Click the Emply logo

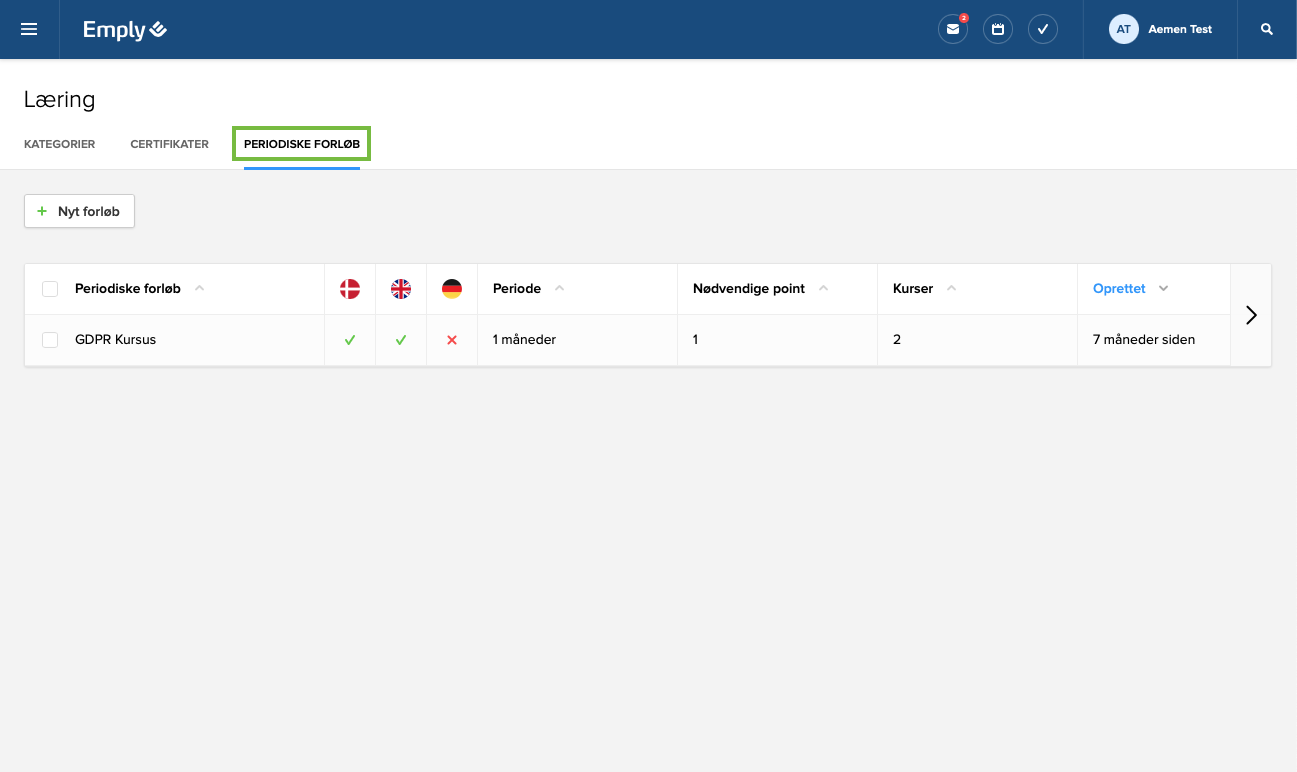125,30
